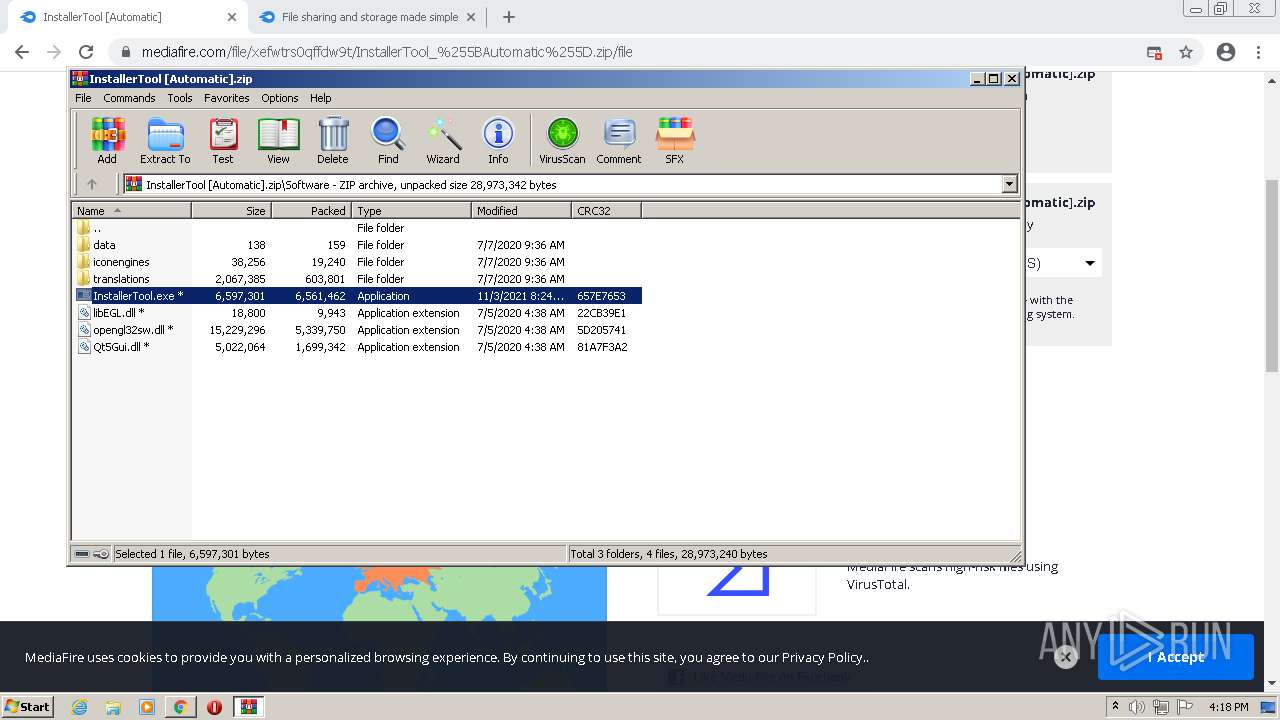Open the Windows Start menu

[x=27, y=706]
